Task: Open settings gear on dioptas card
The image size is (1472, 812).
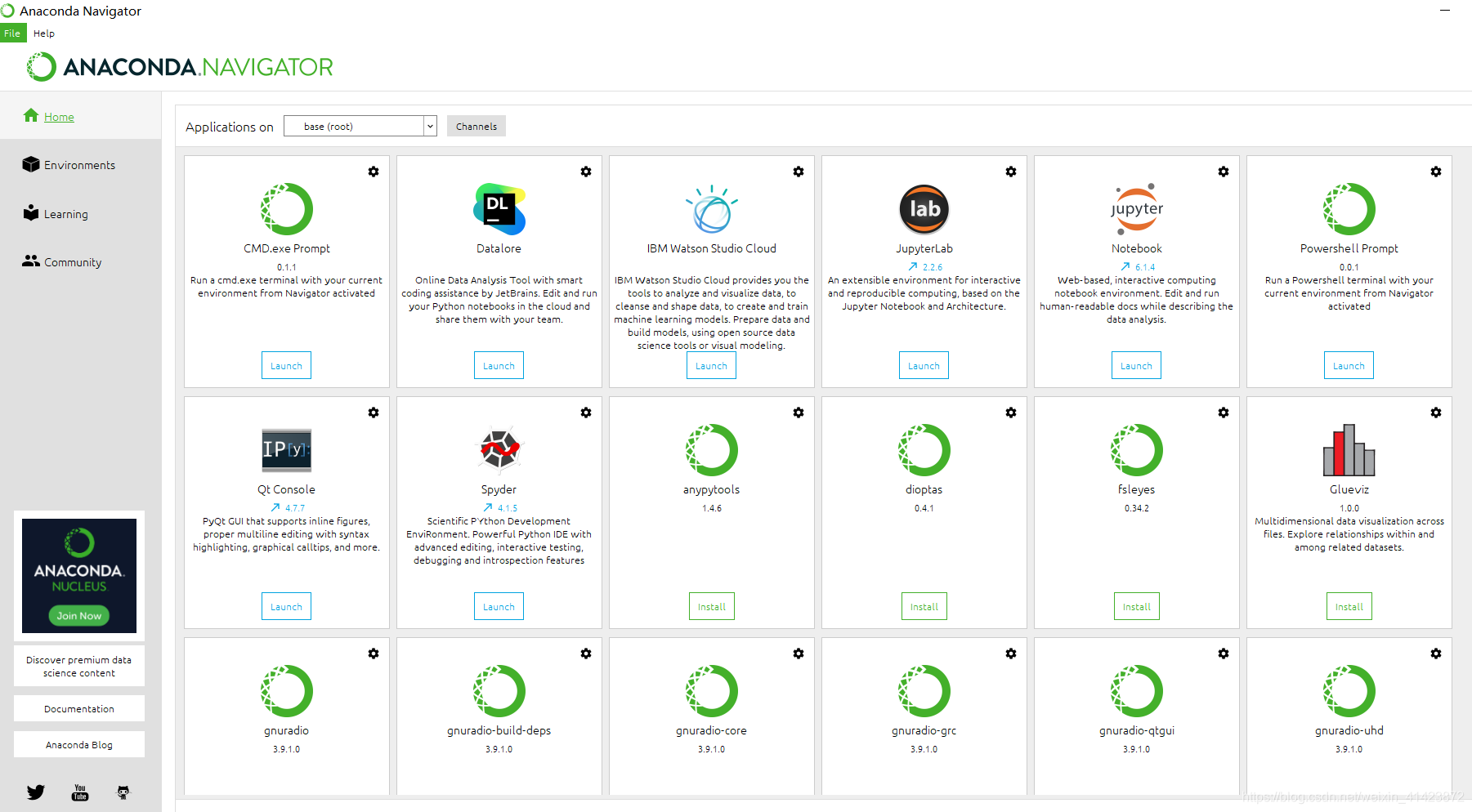Action: click(x=1011, y=413)
